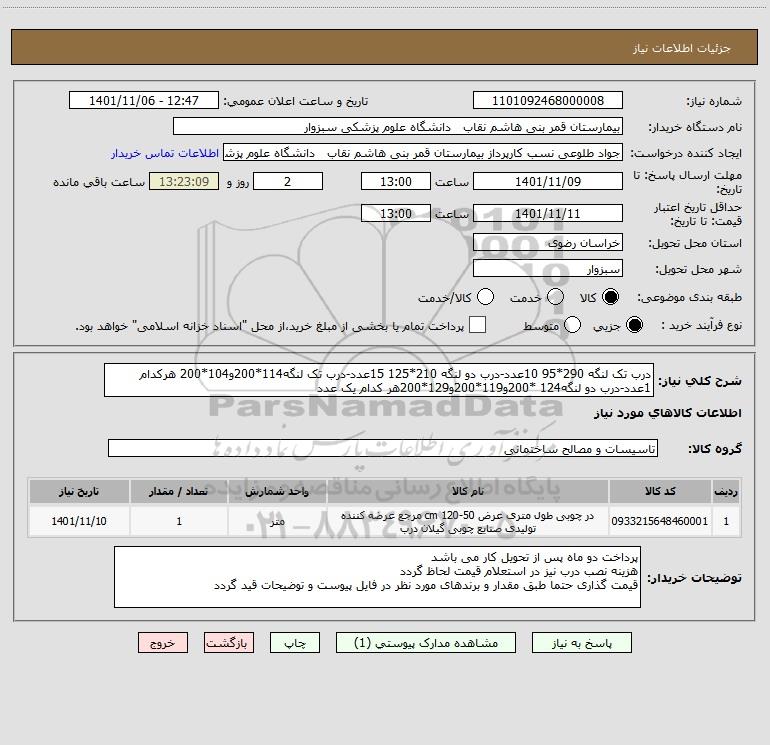
Task: Open اطلاعات تماس خریدار link
Action: tap(165, 153)
